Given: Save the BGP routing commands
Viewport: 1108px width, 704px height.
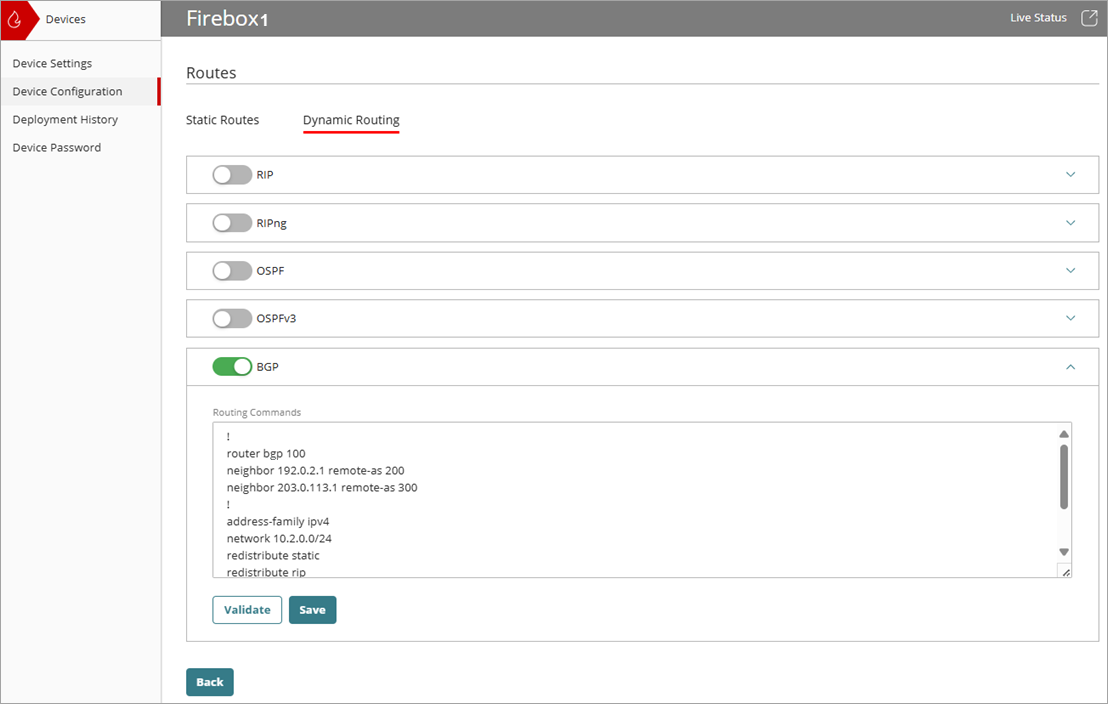Looking at the screenshot, I should coord(312,609).
